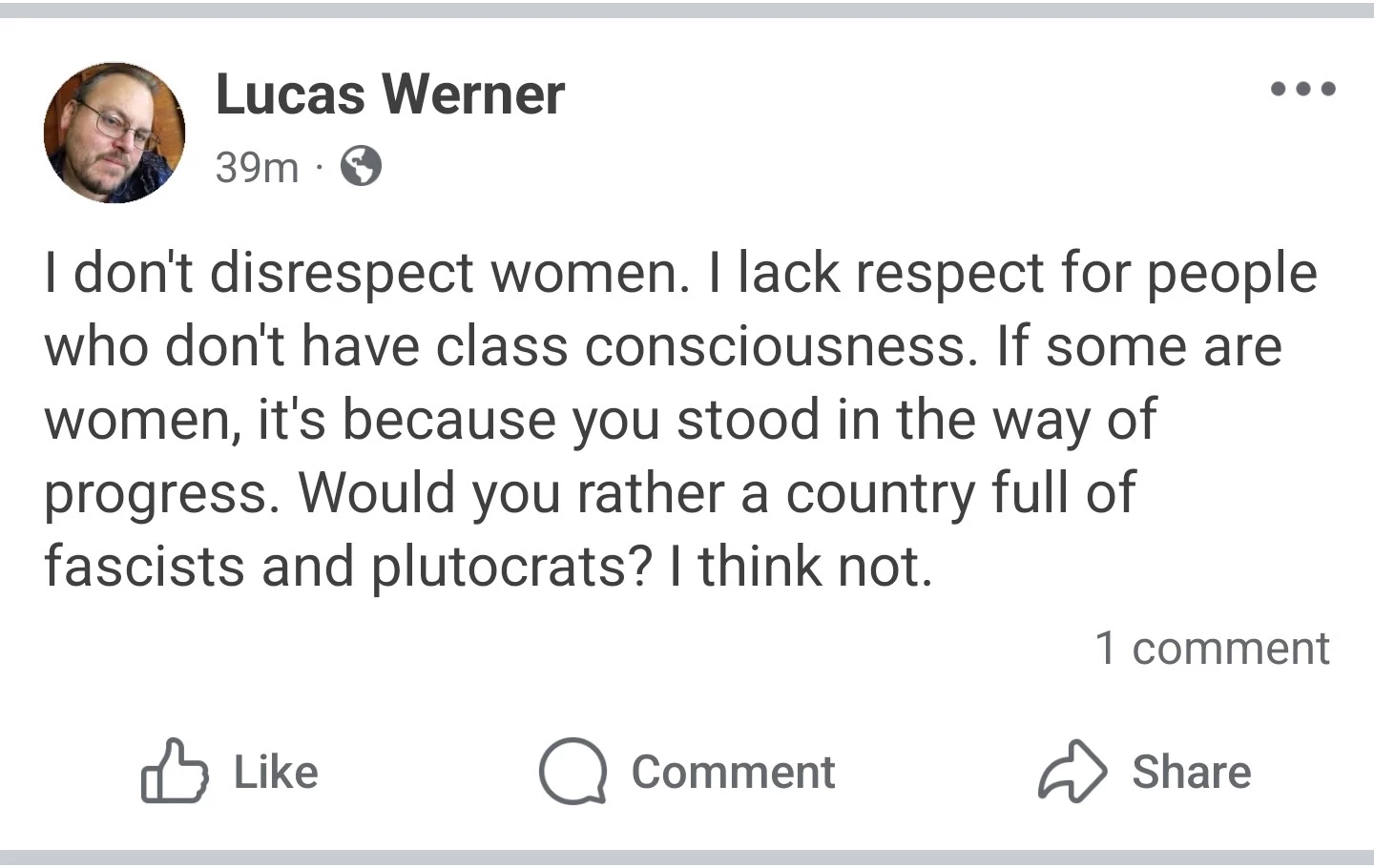Click the first line of post text

[679, 274]
